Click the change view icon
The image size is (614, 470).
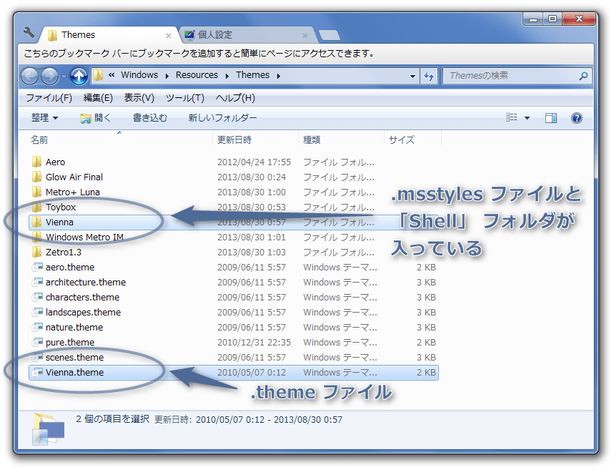click(511, 118)
